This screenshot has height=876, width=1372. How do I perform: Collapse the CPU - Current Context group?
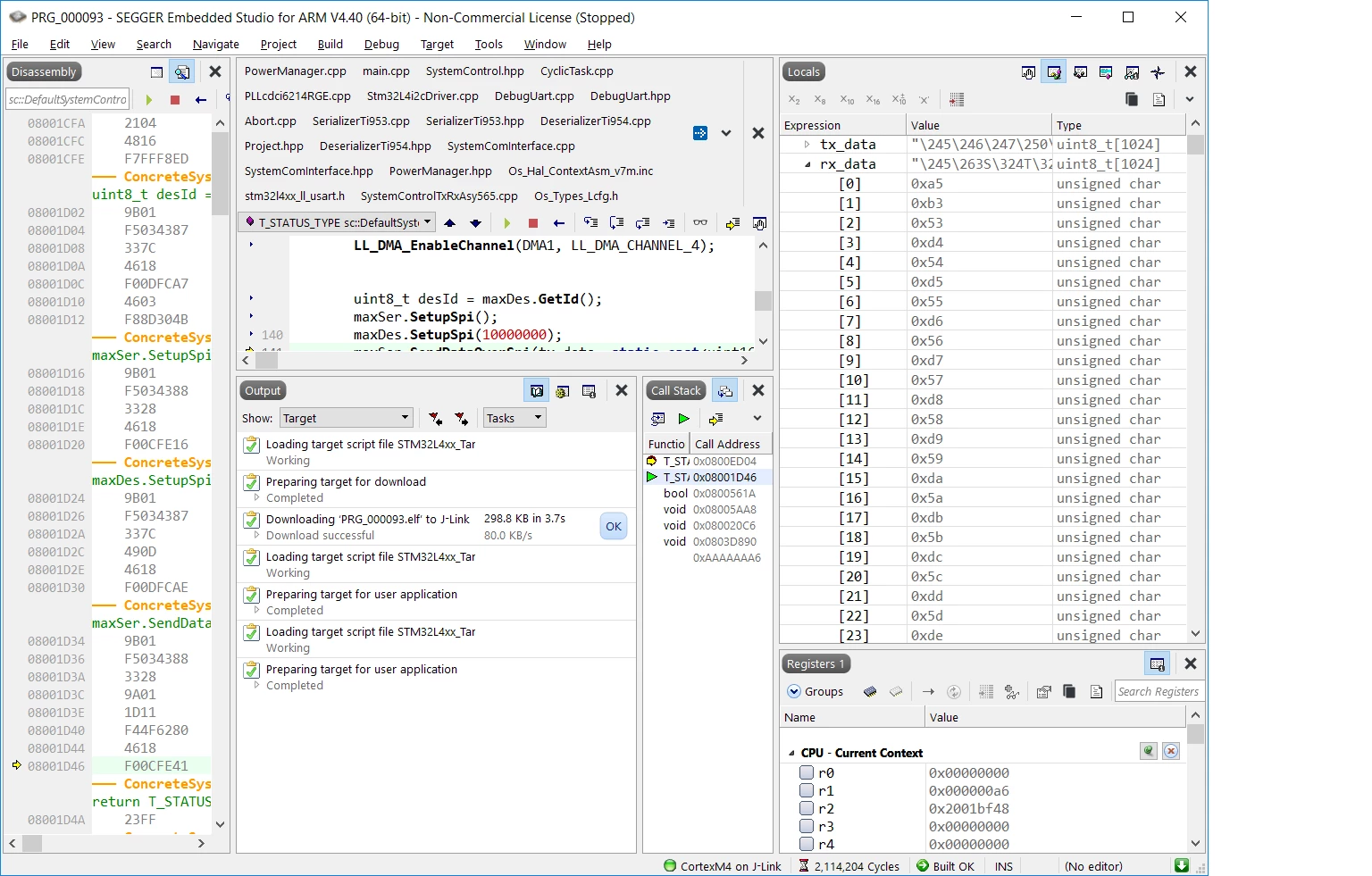tap(791, 753)
